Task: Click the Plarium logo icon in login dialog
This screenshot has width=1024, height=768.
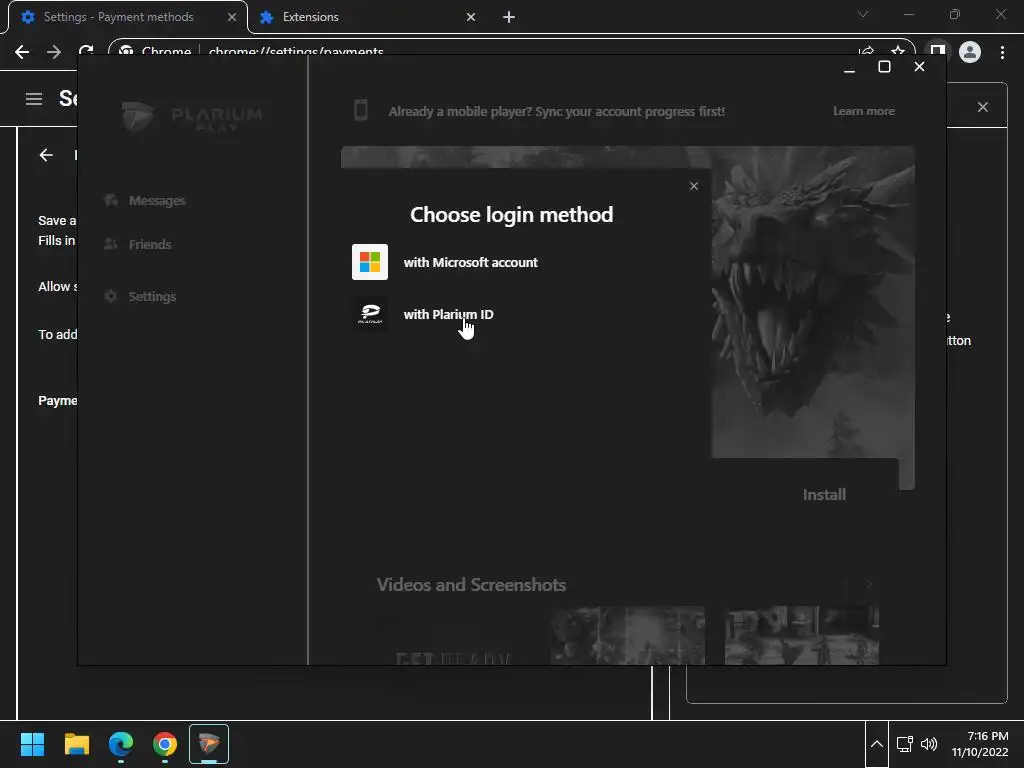Action: [x=370, y=314]
